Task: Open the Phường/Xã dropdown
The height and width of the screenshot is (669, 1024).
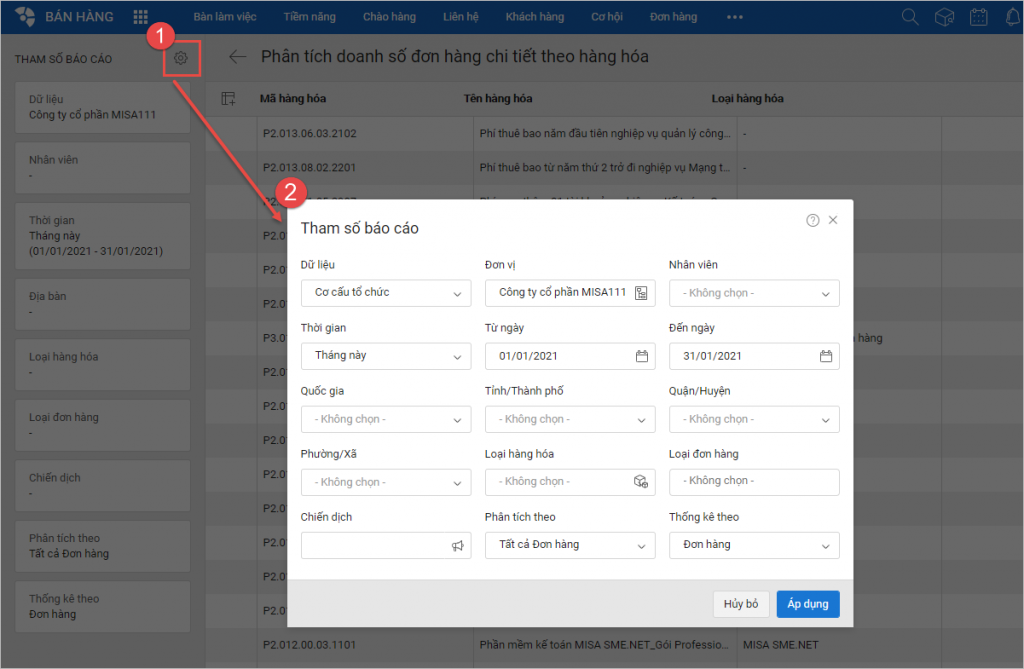Action: pyautogui.click(x=386, y=482)
